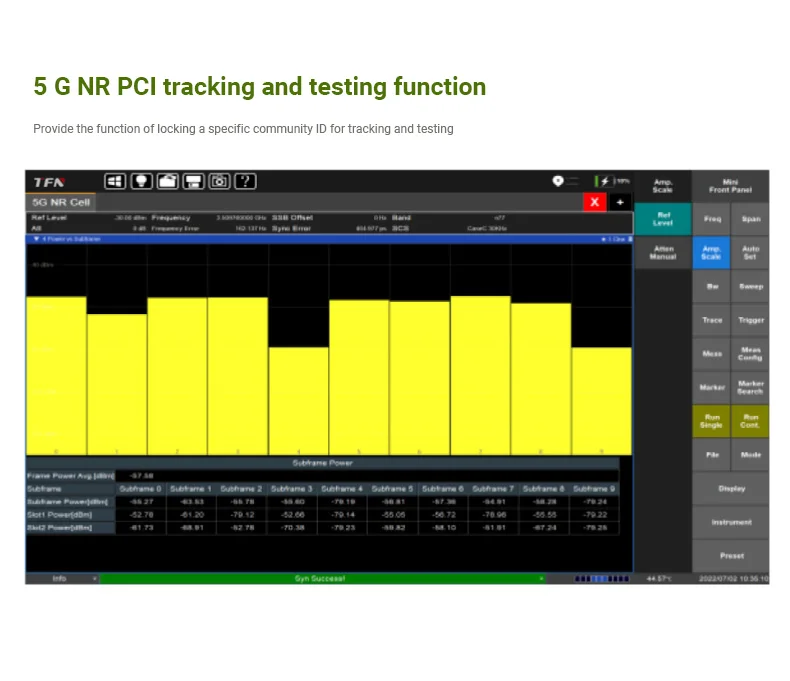Viewport: 790px width, 681px height.
Task: Open help with the question mark icon
Action: (245, 181)
